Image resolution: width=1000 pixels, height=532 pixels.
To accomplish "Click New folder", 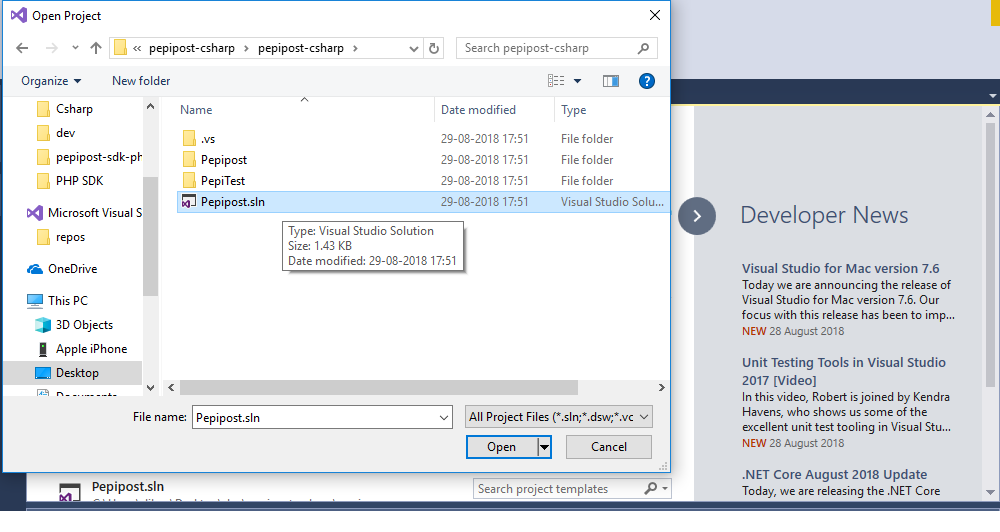I will tap(141, 81).
